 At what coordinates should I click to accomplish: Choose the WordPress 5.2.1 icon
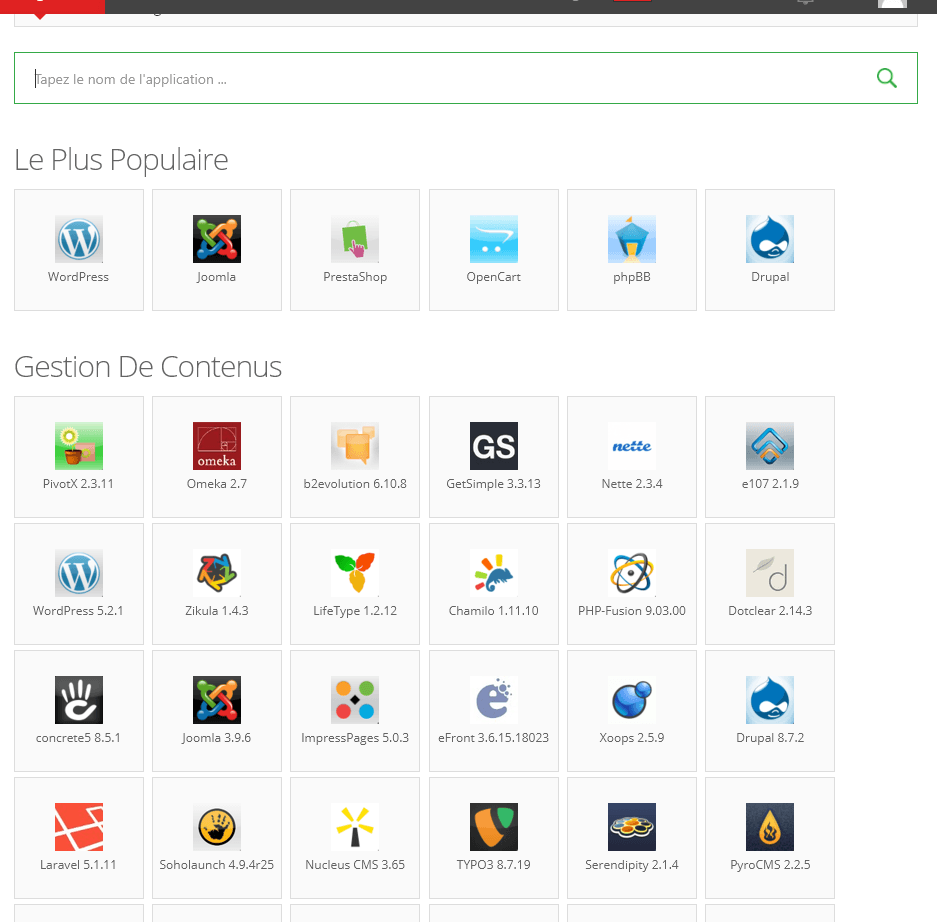click(x=79, y=573)
